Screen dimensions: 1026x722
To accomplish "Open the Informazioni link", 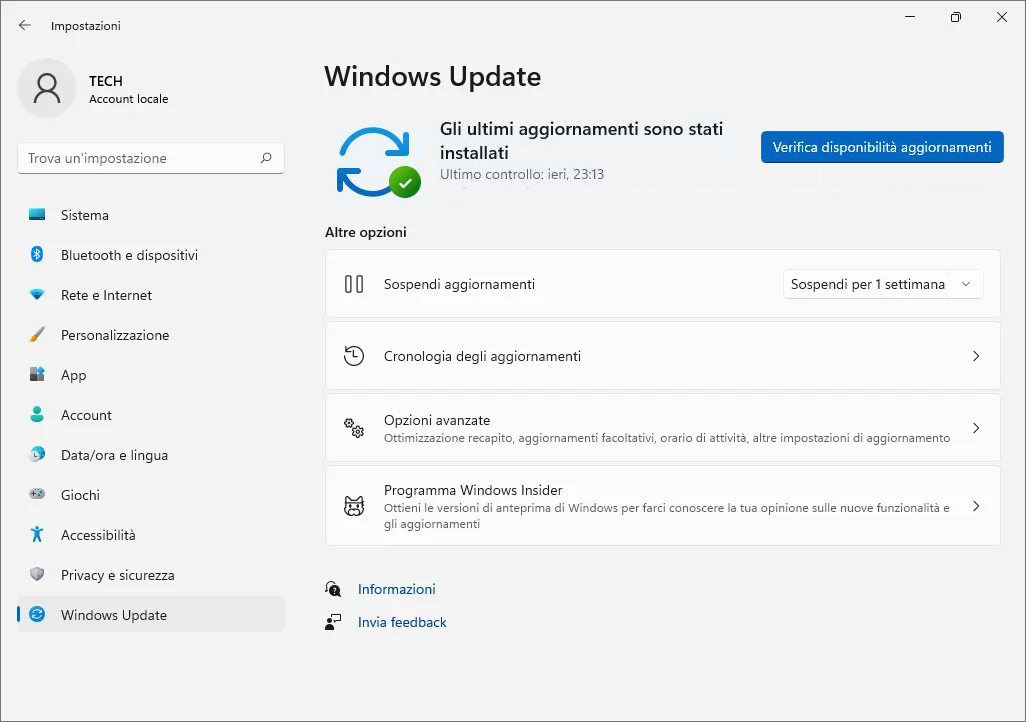I will click(x=397, y=590).
